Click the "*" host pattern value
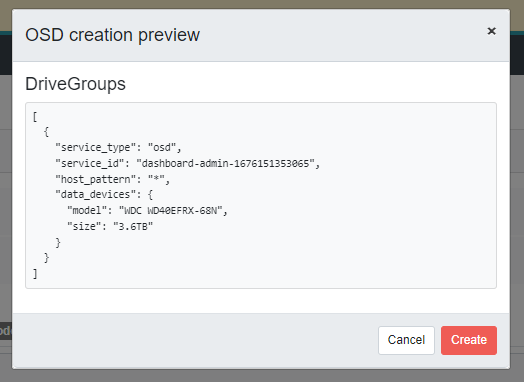The image size is (524, 382). [156, 179]
